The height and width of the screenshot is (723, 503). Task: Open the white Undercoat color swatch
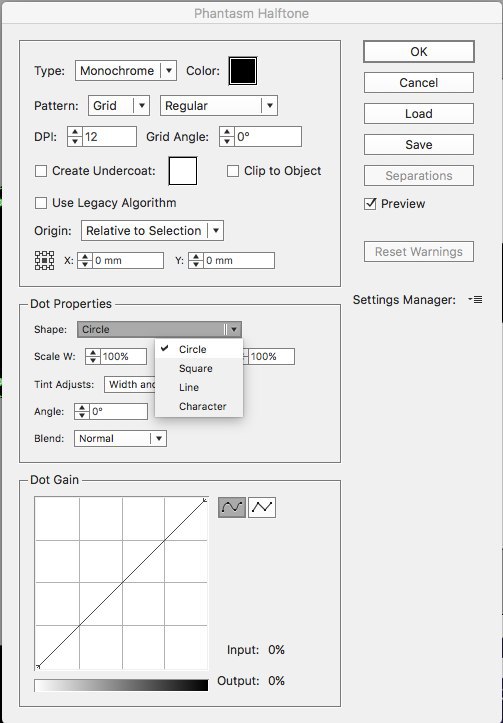click(183, 171)
